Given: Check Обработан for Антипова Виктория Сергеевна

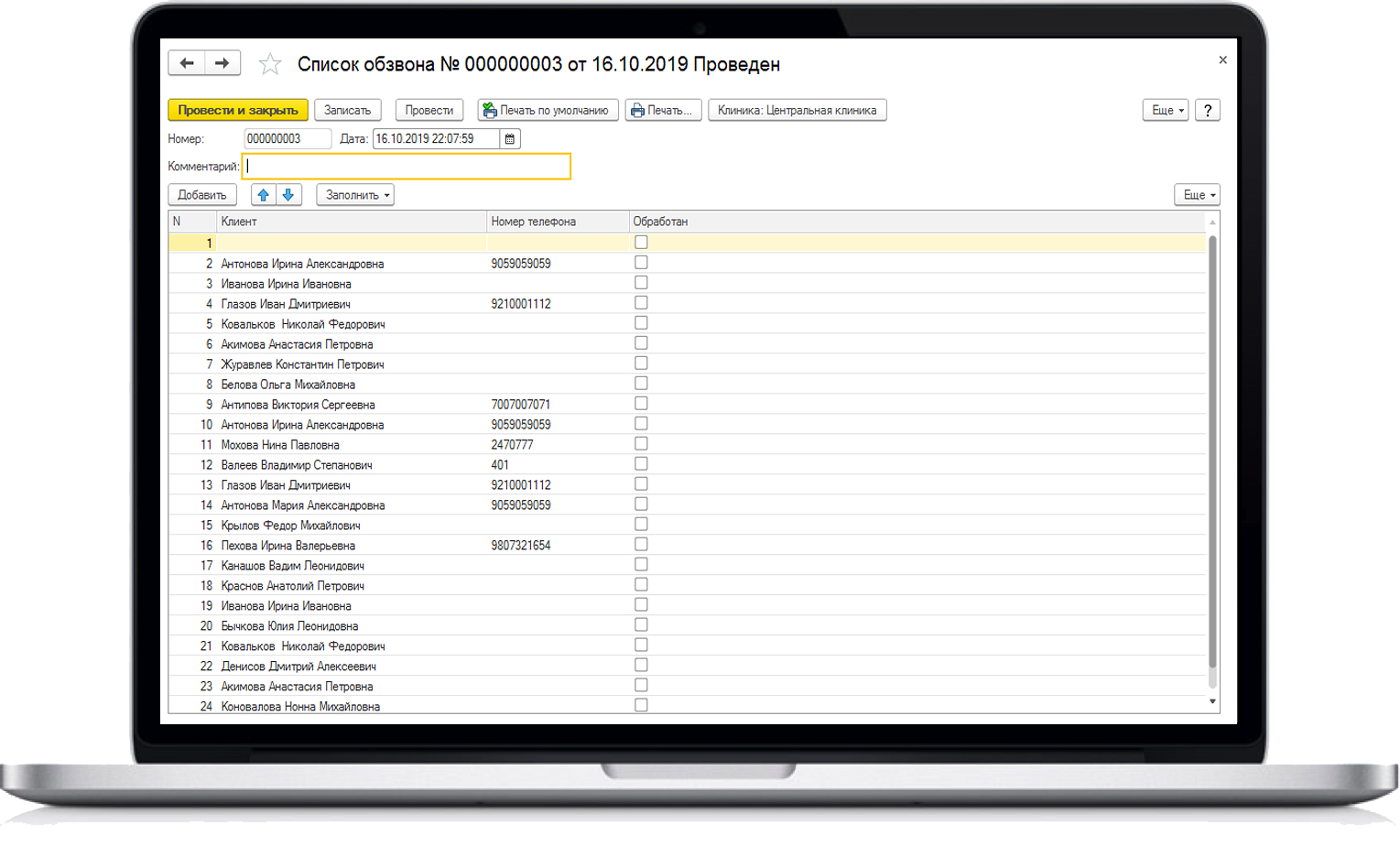Looking at the screenshot, I should 641,404.
